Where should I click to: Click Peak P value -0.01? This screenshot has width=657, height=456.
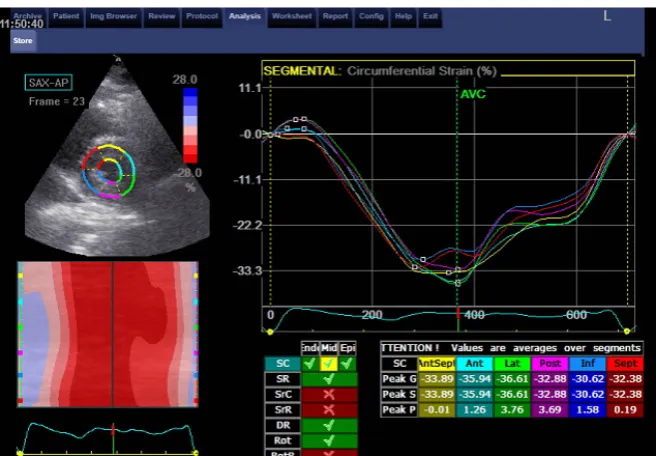point(437,410)
